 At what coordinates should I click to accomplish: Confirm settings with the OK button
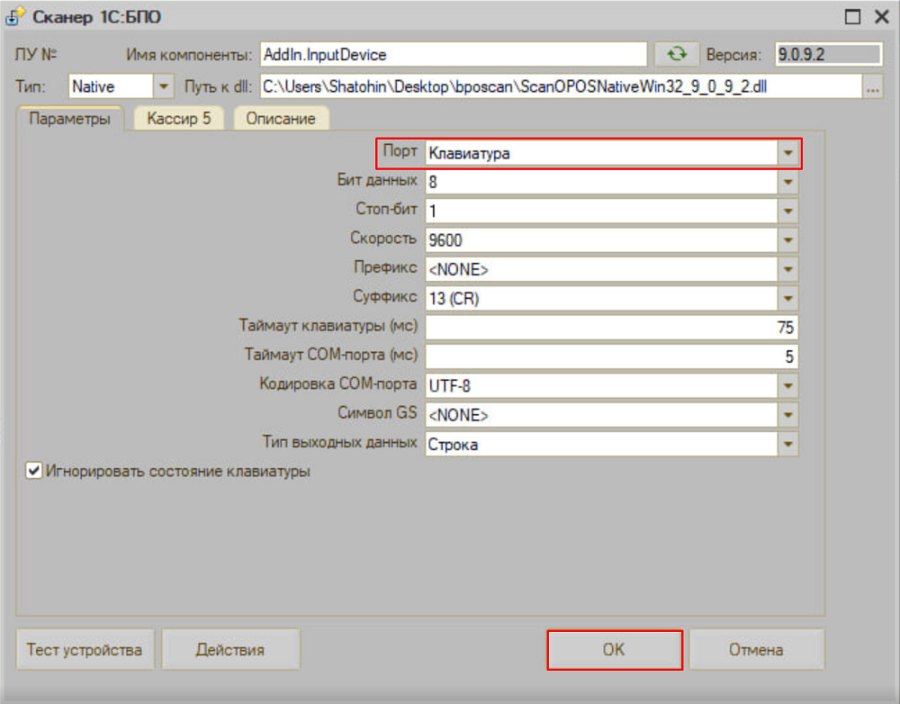[x=614, y=649]
